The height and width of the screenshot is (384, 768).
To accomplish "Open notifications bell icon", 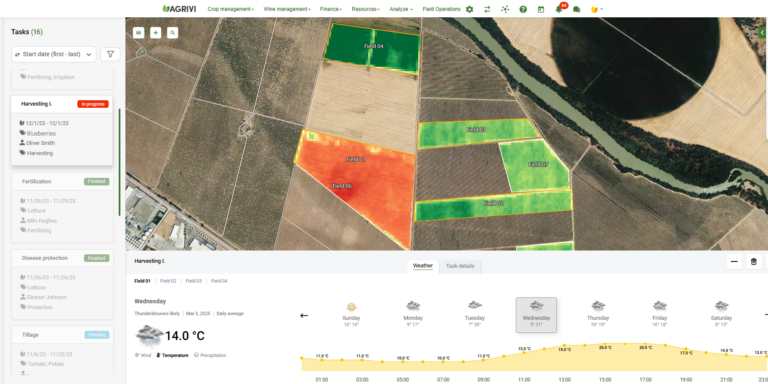I will click(559, 9).
